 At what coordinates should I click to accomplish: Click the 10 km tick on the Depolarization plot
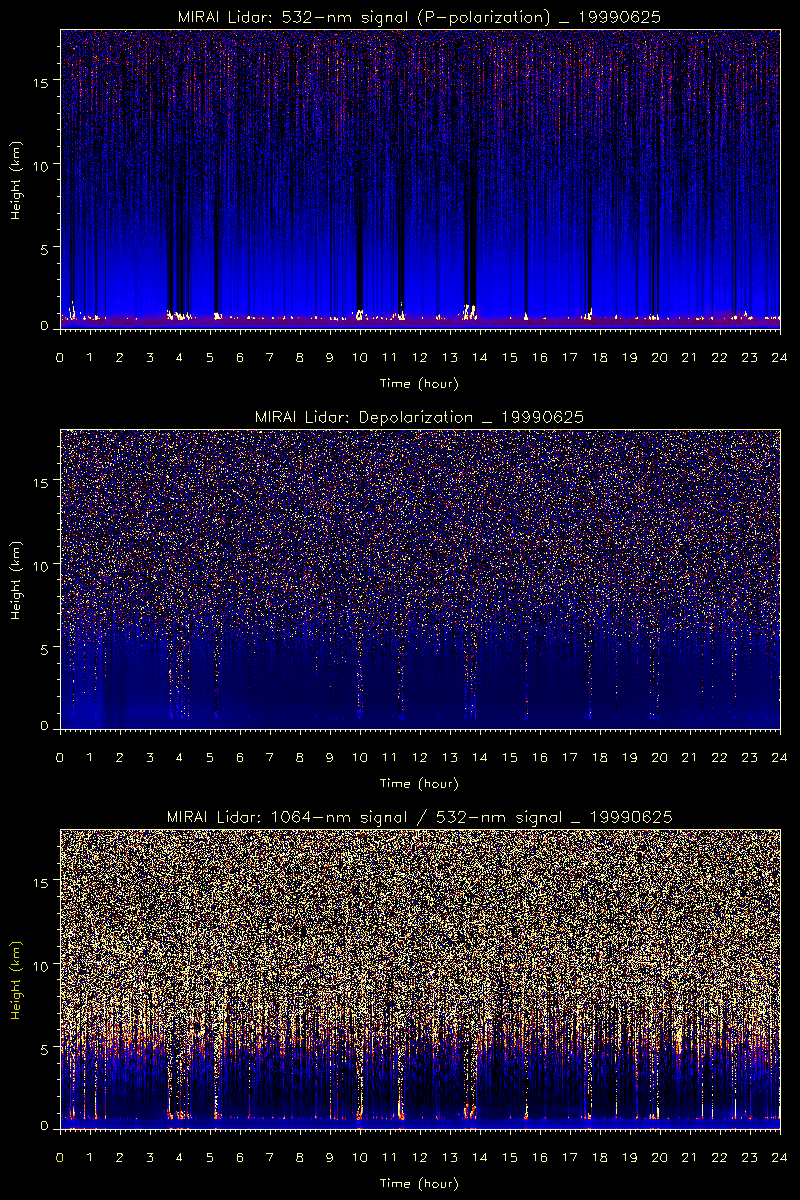point(46,565)
